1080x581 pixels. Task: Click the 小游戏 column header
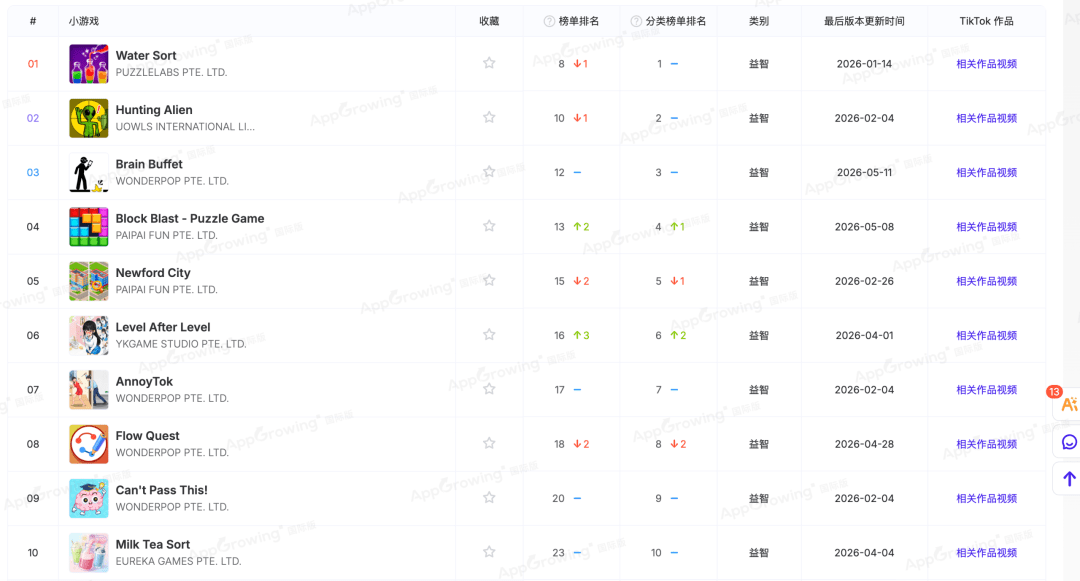coord(83,21)
